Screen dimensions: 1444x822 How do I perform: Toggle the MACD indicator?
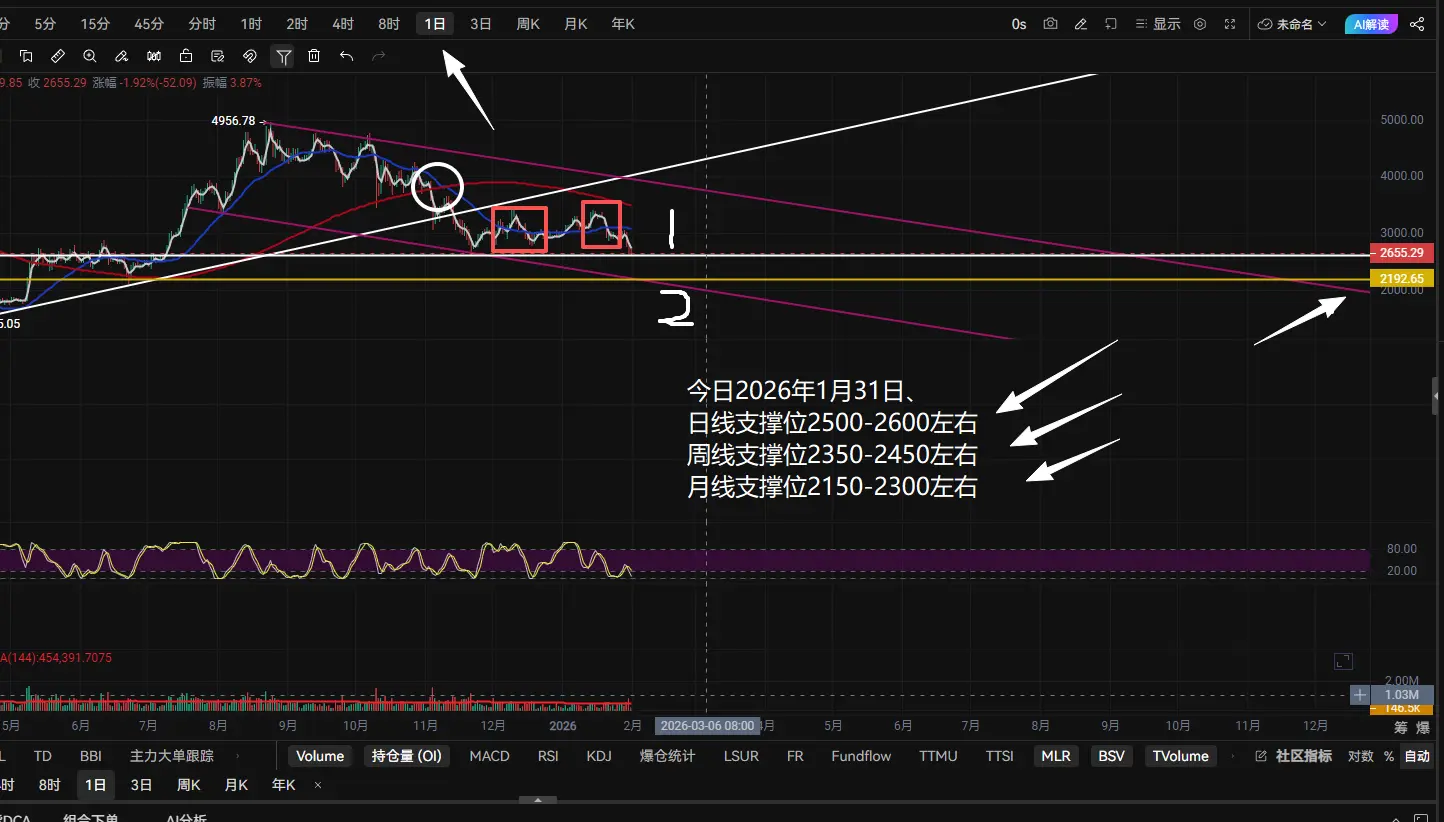click(490, 756)
